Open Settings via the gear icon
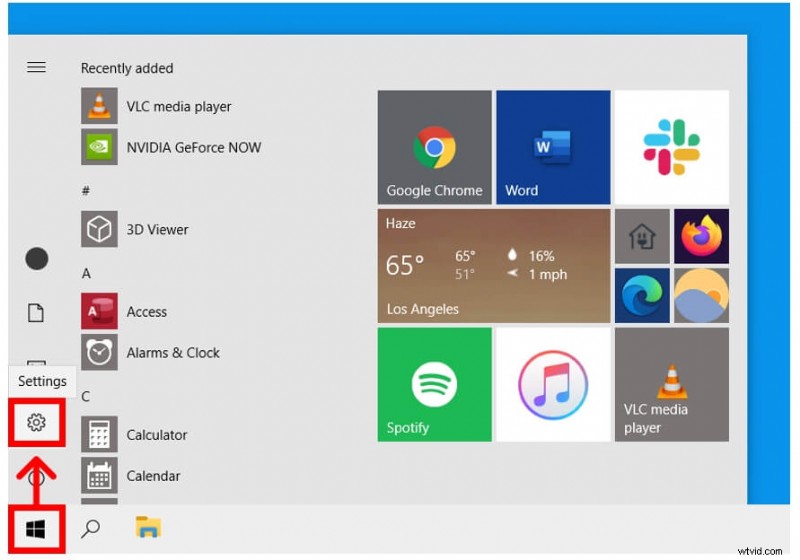The width and height of the screenshot is (800, 560). tap(37, 423)
